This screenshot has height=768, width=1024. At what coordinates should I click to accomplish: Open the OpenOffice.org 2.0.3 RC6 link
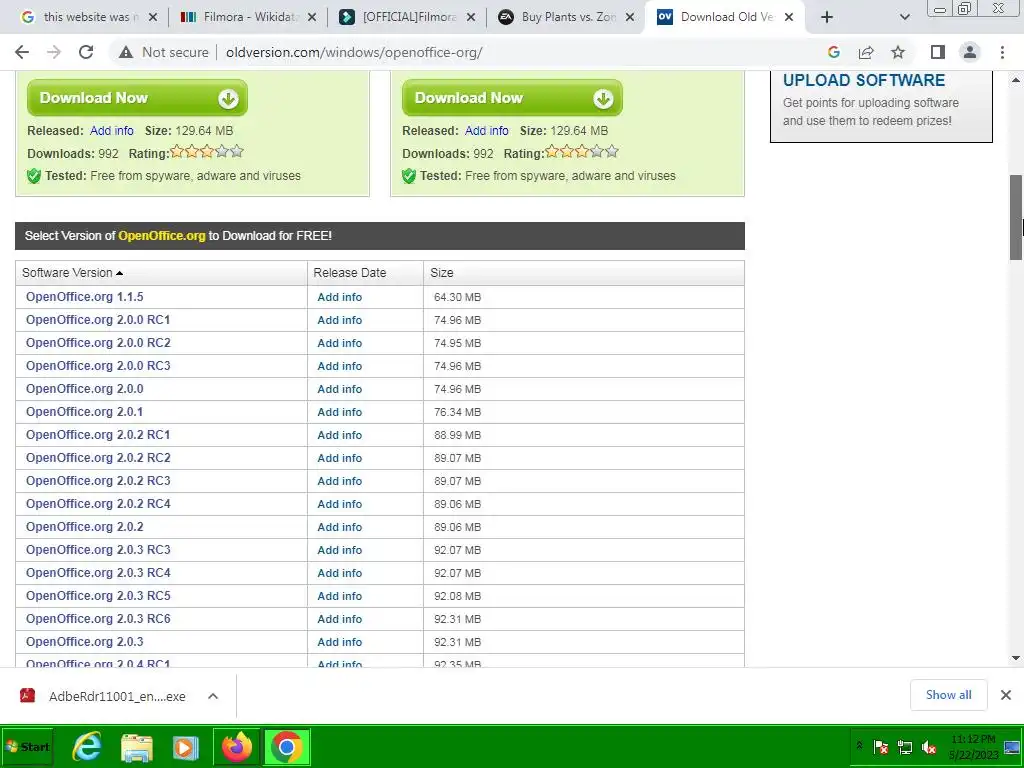(98, 618)
